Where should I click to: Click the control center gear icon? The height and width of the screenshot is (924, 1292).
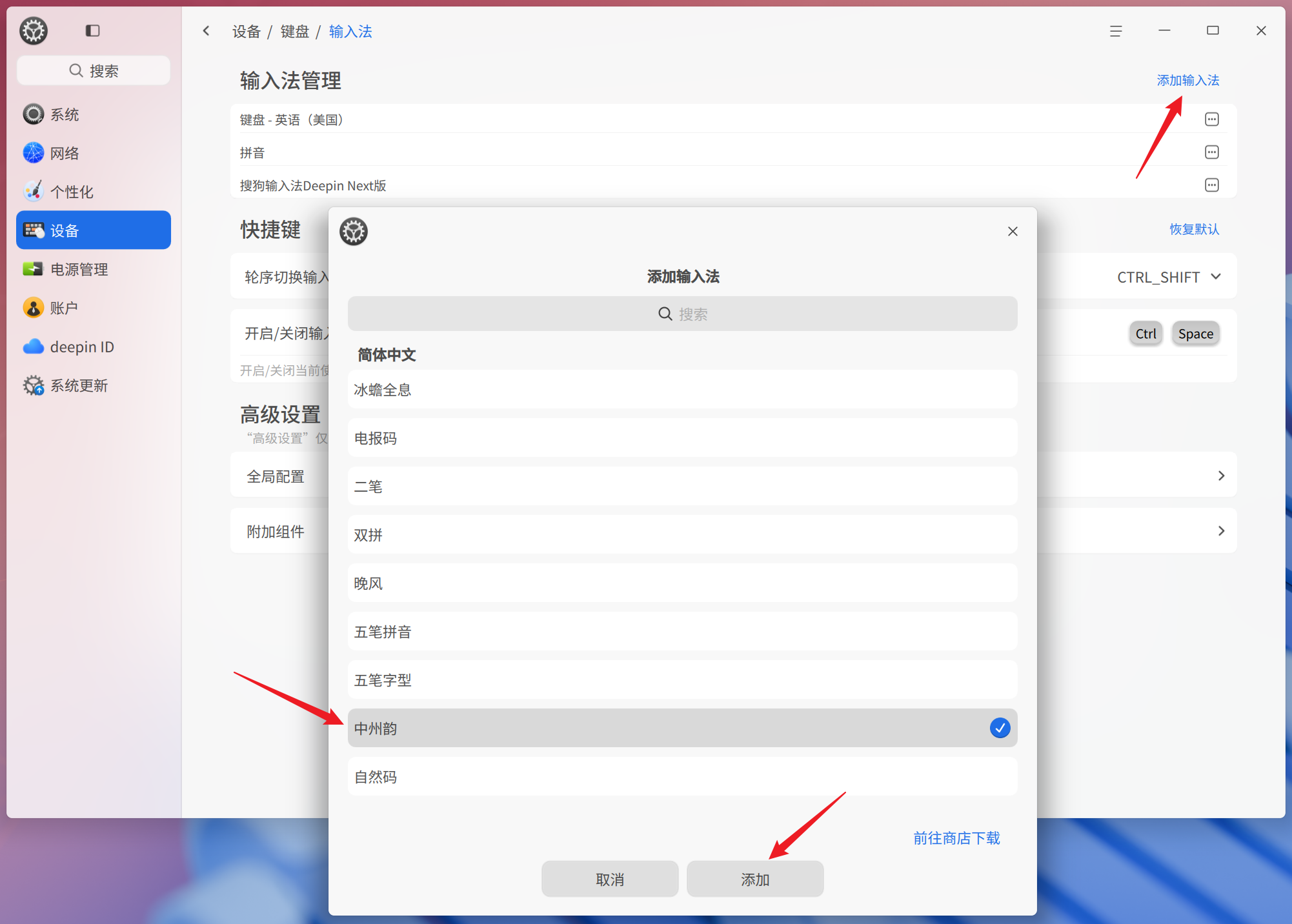point(34,30)
